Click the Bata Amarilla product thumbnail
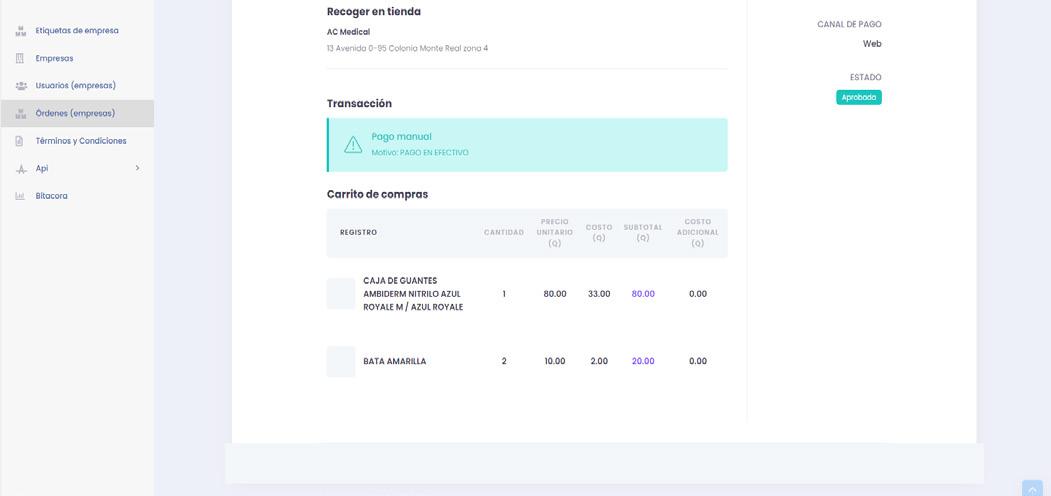The width and height of the screenshot is (1051, 496). pyautogui.click(x=341, y=361)
